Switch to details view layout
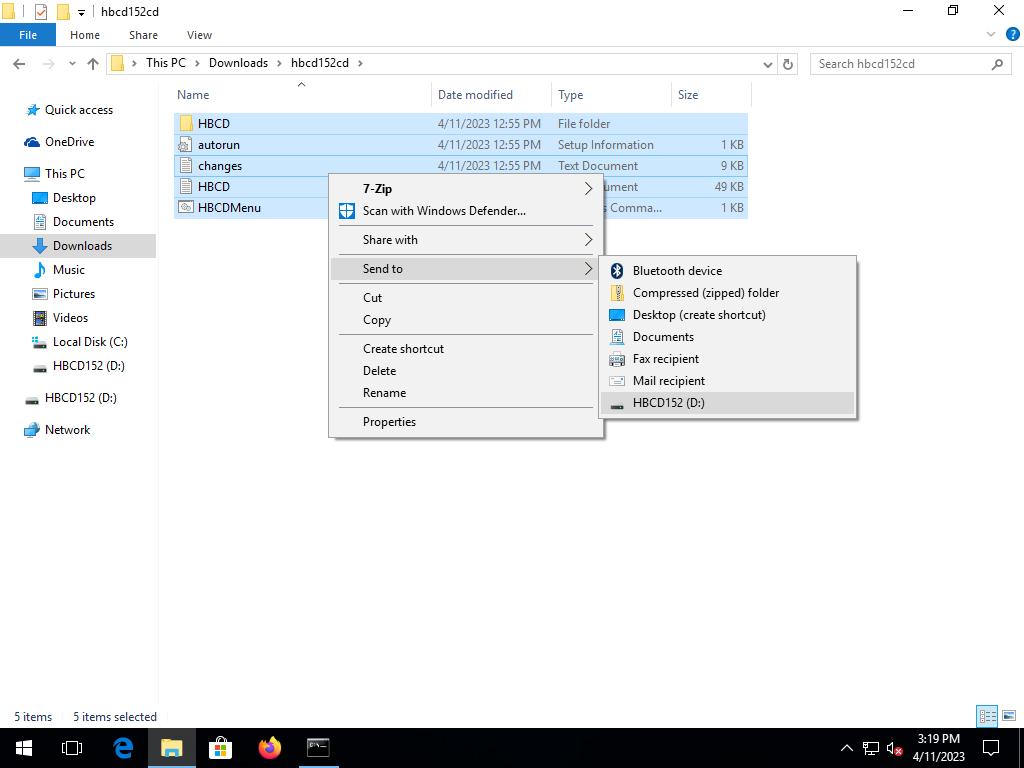The height and width of the screenshot is (768, 1024). 987,716
